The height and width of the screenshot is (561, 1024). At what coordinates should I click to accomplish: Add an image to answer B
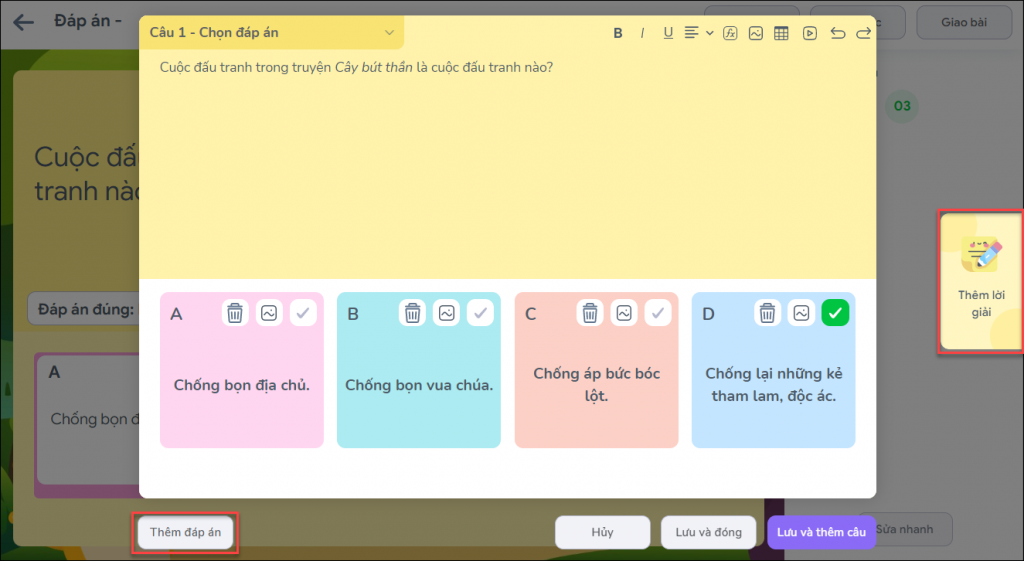pyautogui.click(x=447, y=313)
